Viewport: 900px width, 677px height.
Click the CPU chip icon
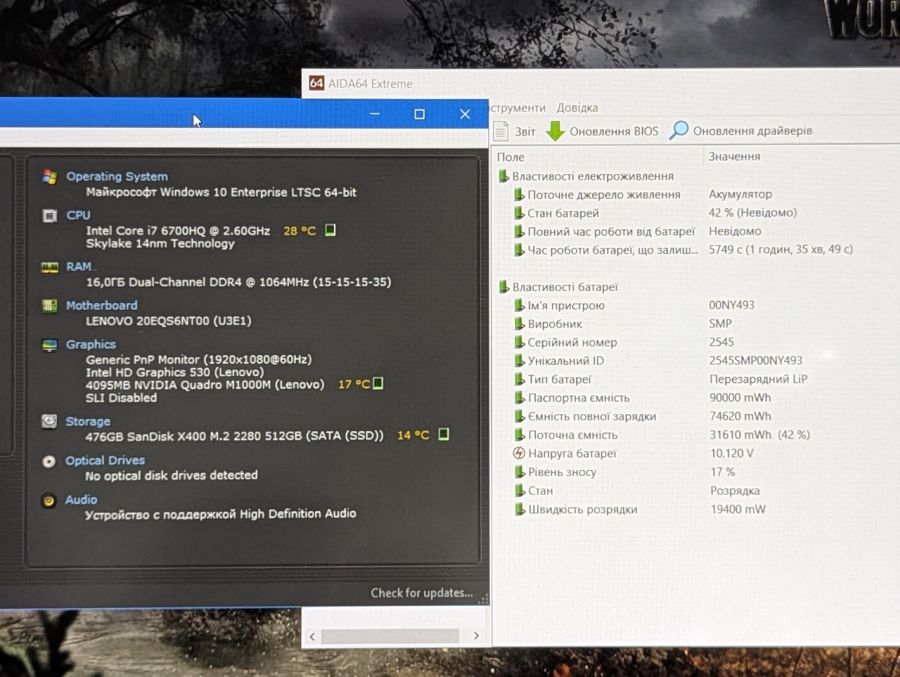point(50,215)
